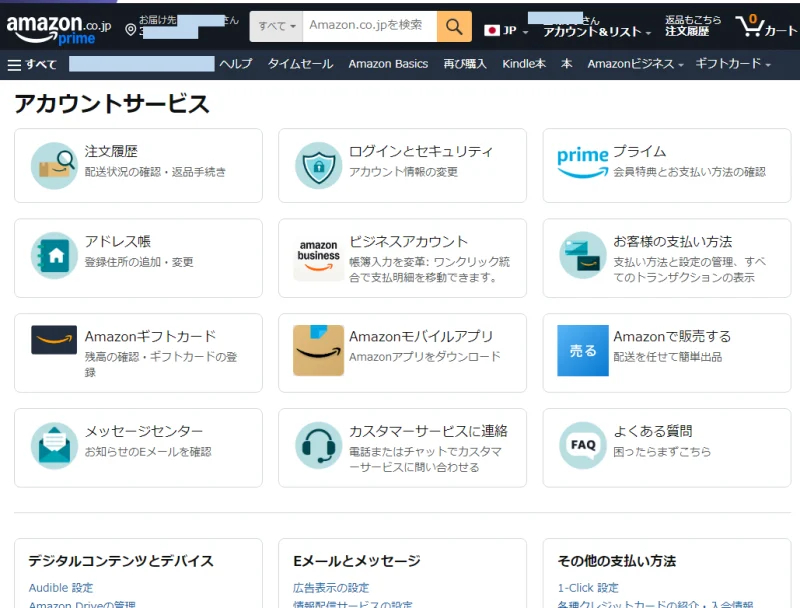Screen dimensions: 800x608
Task: Open the すべて search category dropdown
Action: 276,27
